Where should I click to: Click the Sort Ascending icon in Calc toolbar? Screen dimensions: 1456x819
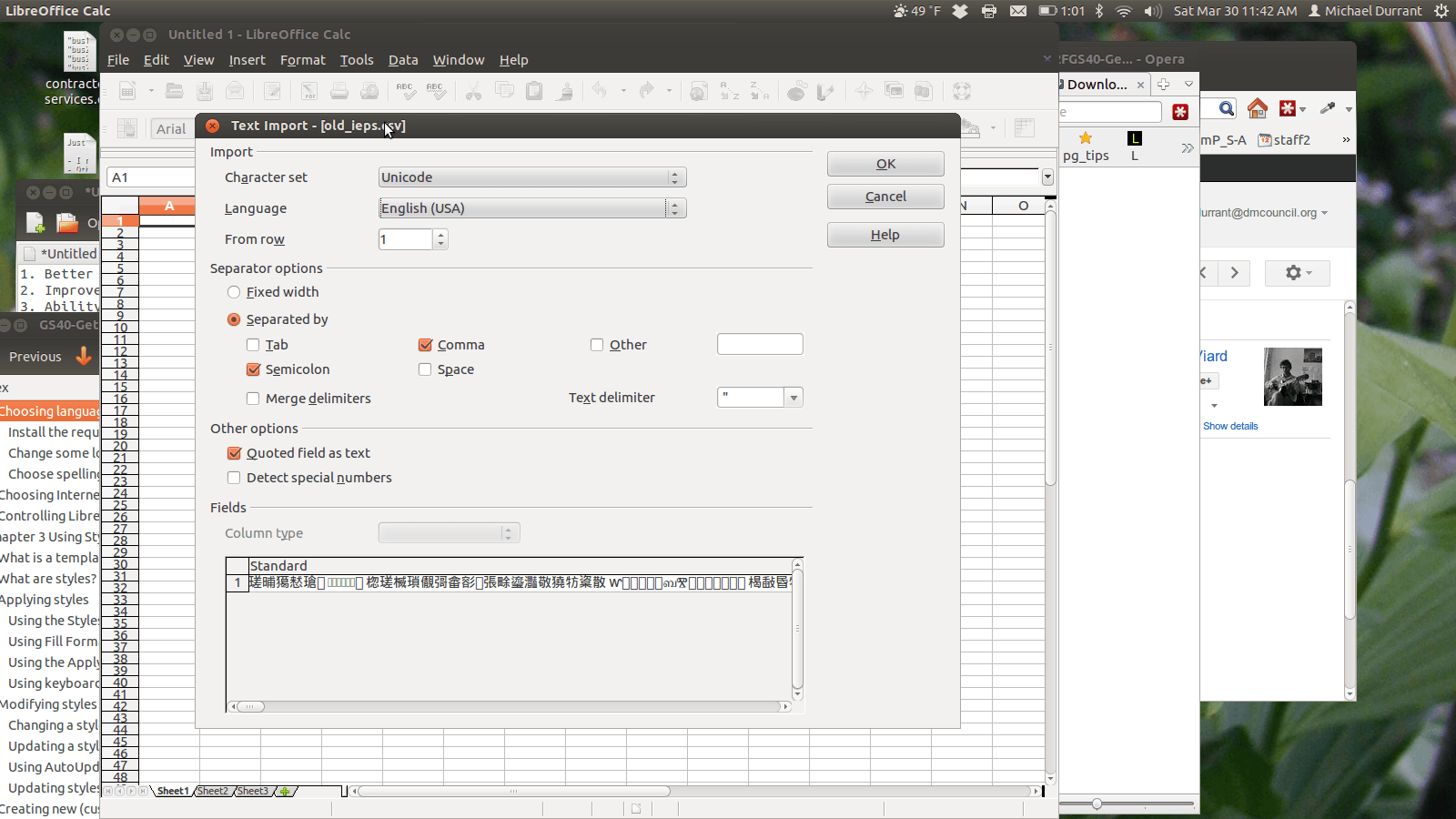pyautogui.click(x=730, y=91)
